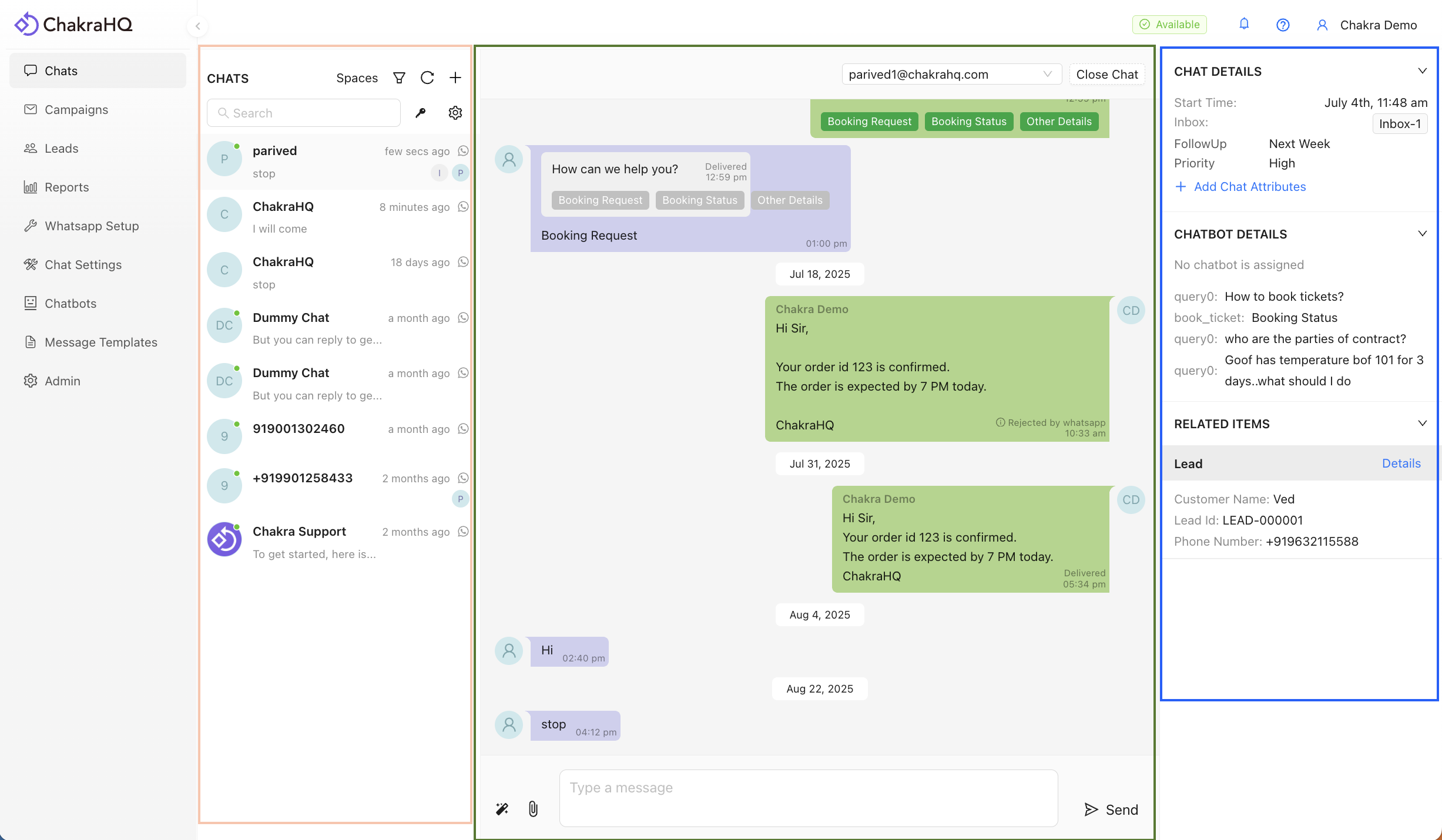Open Campaigns from the sidebar
This screenshot has width=1442, height=840.
[98, 109]
